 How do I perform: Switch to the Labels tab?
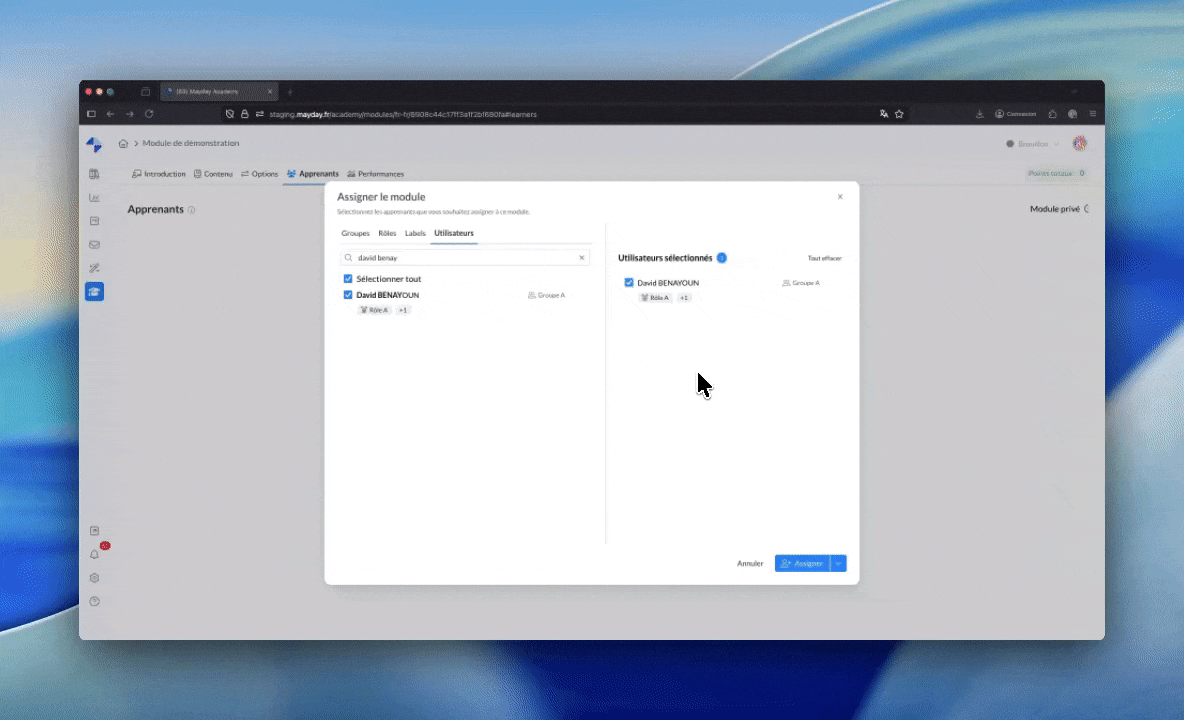(415, 233)
